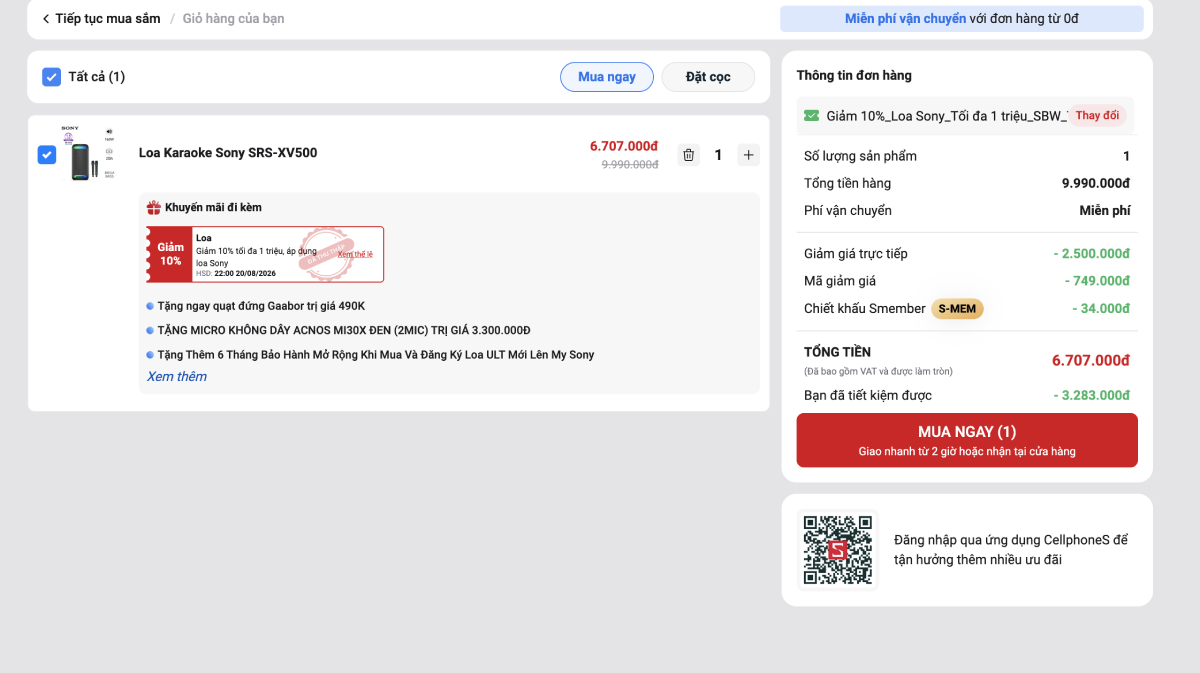This screenshot has width=1200, height=673.
Task: Click the Tặng Thêm 6 Tháng Bảo Hành promotion
Action: click(376, 355)
